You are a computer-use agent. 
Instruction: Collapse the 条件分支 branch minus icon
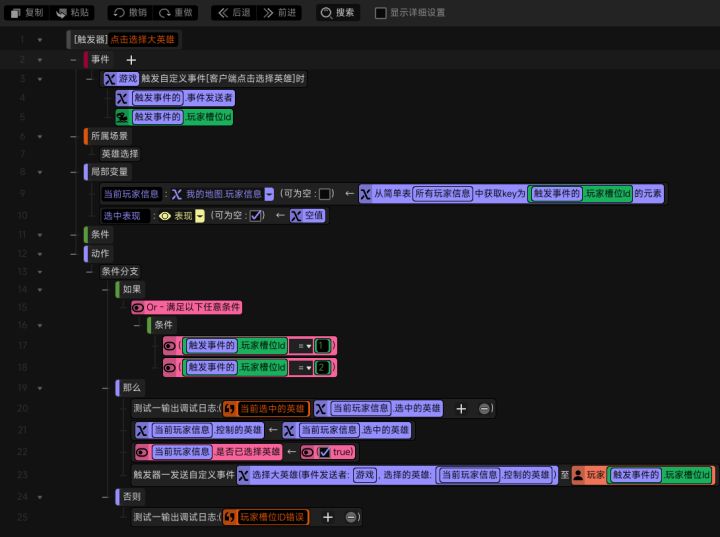(90, 271)
